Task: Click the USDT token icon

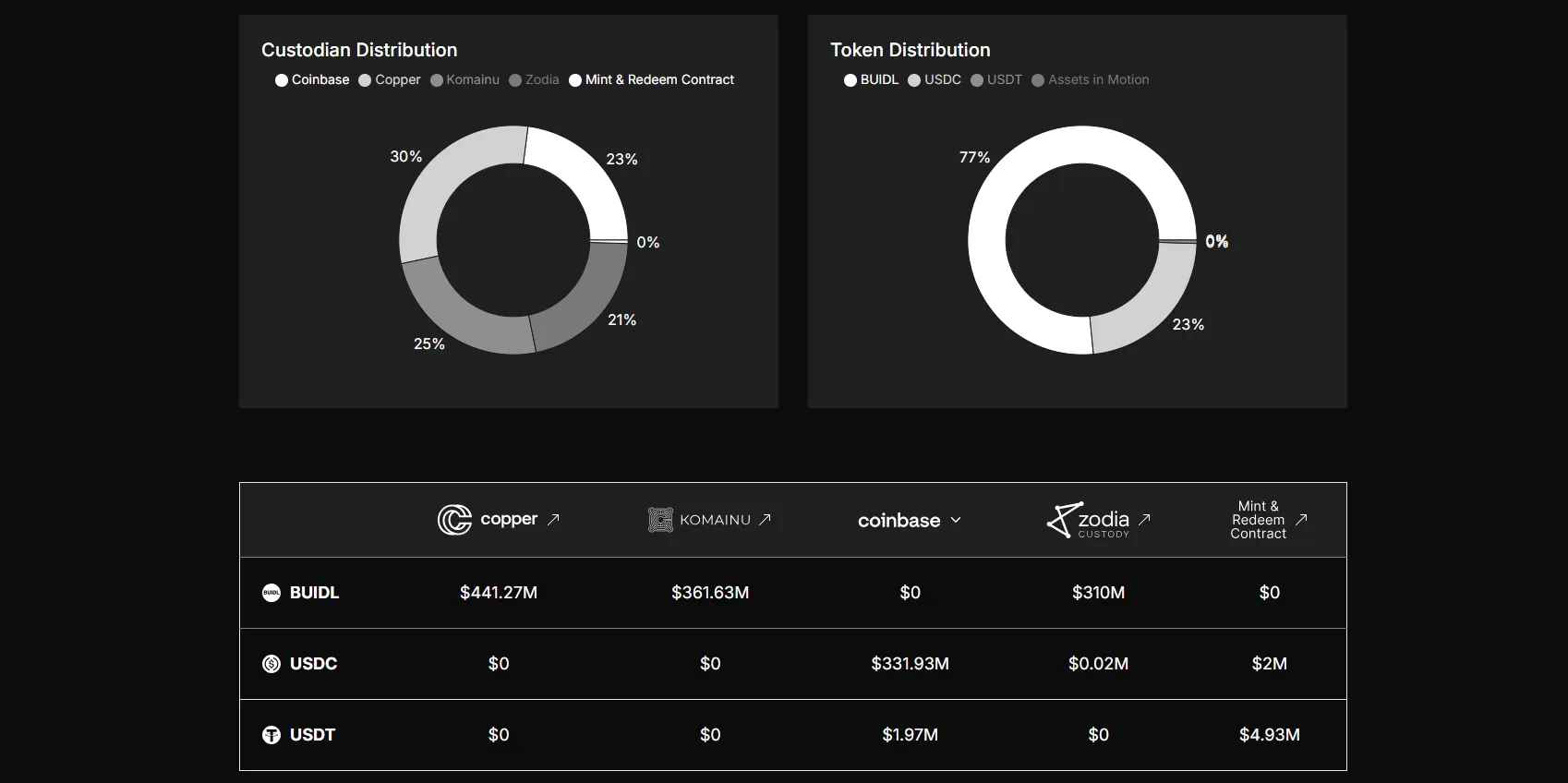Action: click(271, 735)
